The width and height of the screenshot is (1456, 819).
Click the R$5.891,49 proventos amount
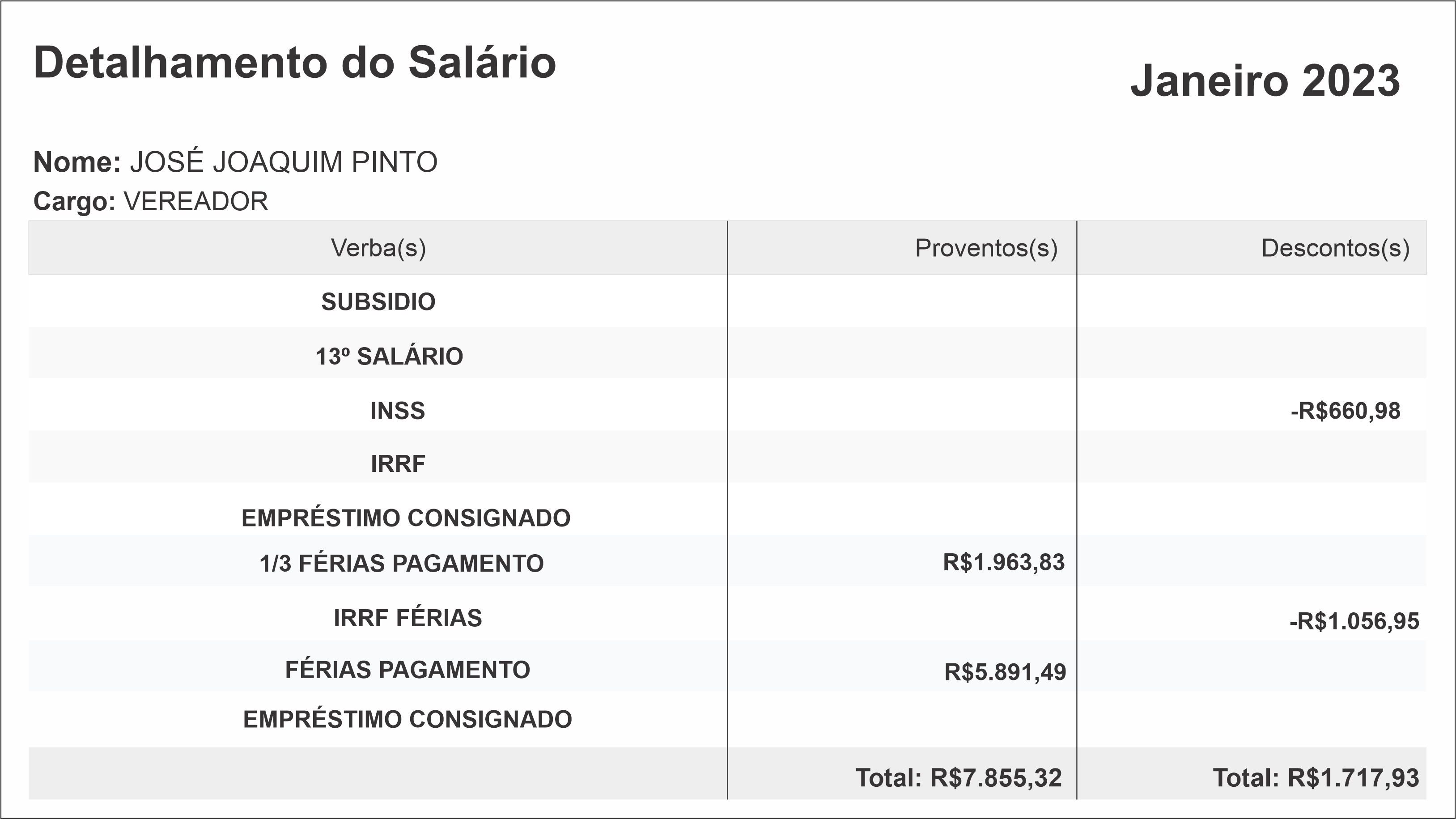[1005, 672]
